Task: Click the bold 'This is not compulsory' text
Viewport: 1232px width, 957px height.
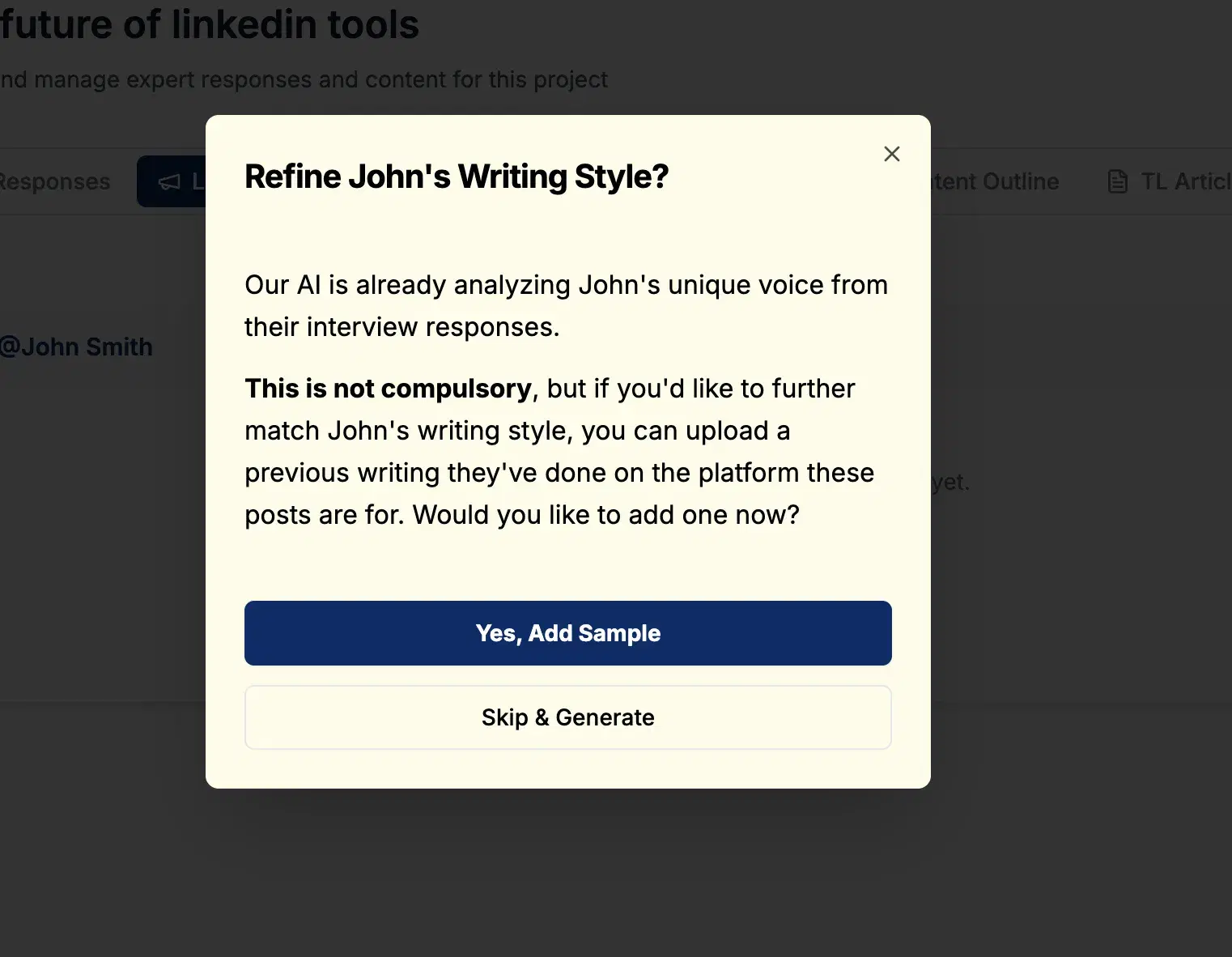Action: click(x=388, y=389)
